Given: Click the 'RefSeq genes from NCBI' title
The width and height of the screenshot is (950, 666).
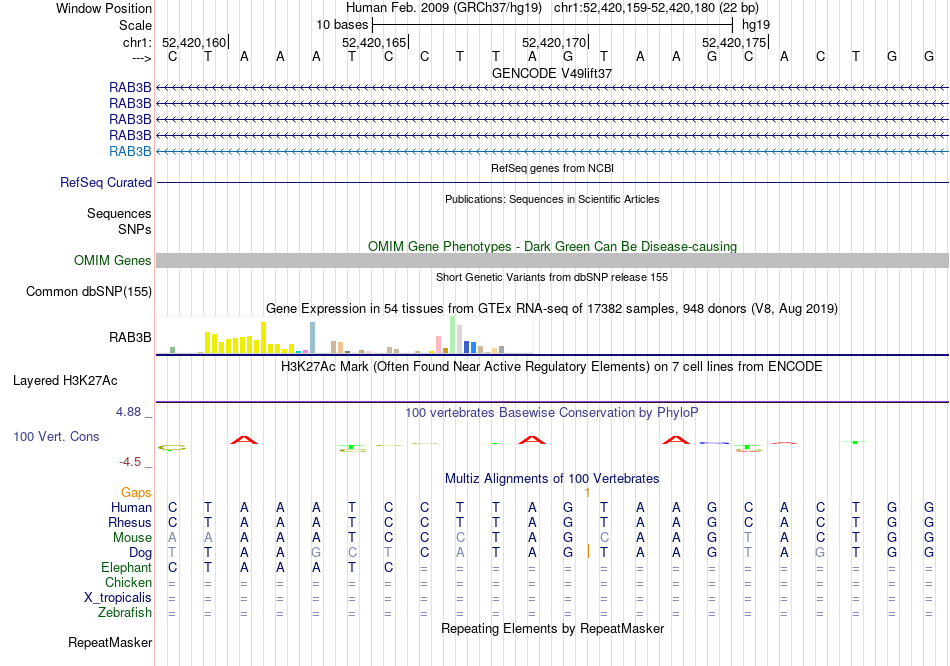Looking at the screenshot, I should pos(552,168).
